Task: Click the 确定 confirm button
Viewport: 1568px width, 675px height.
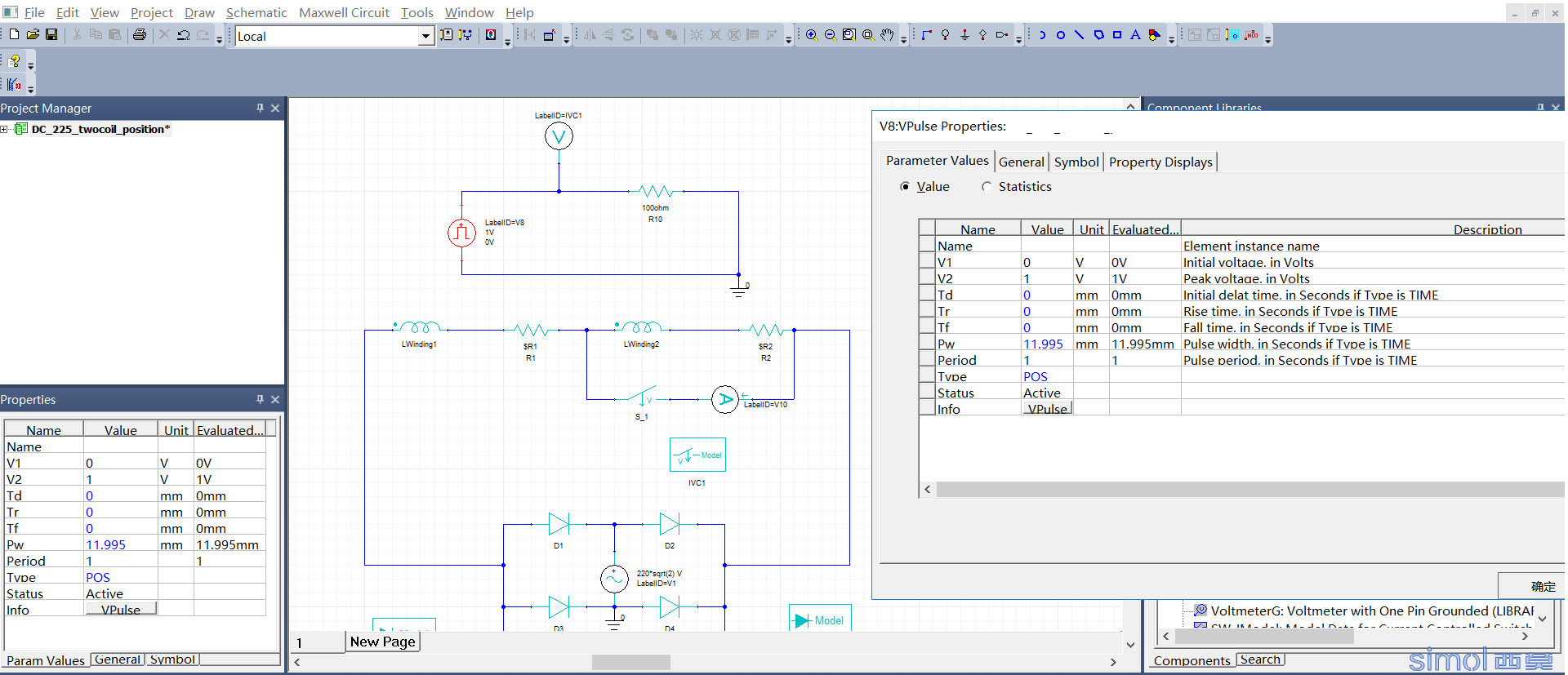Action: 1532,586
